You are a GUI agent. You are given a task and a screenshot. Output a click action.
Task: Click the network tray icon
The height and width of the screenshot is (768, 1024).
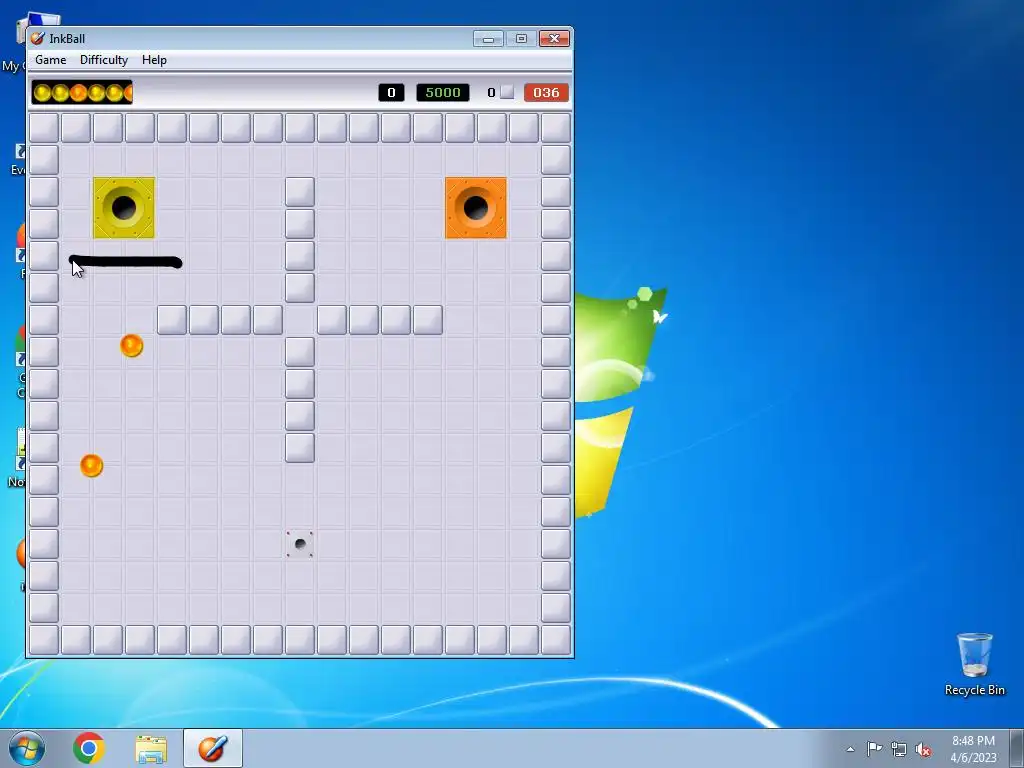tap(899, 749)
